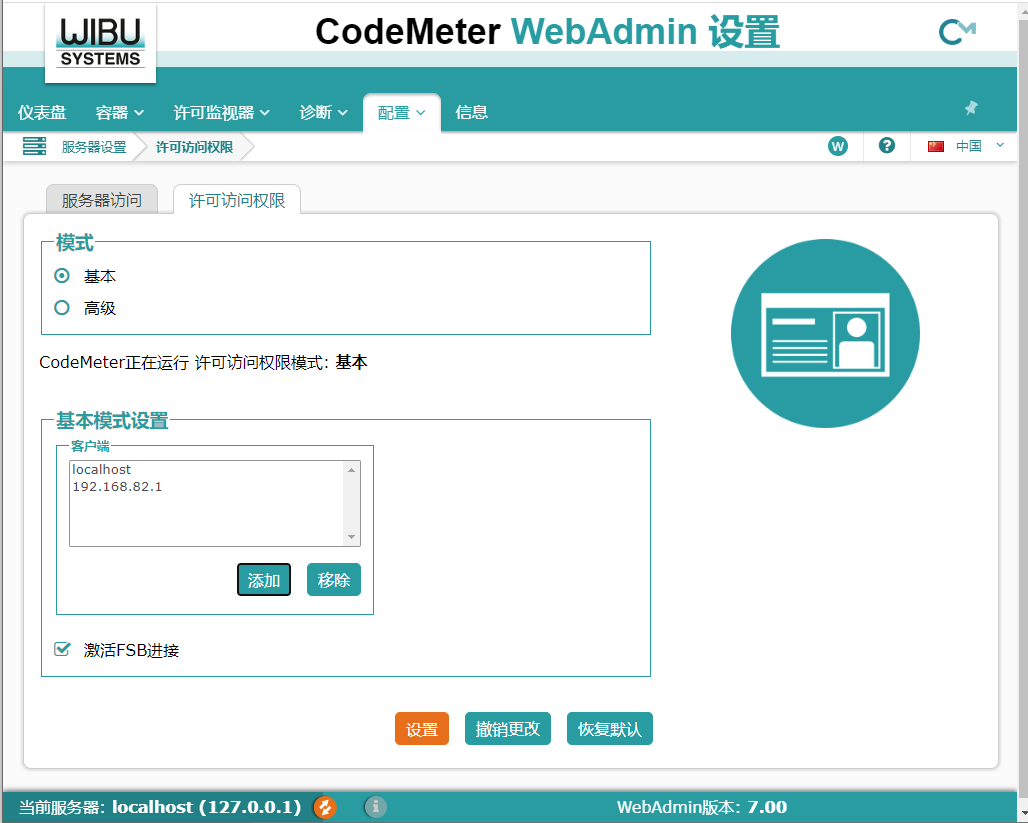Open the 信息 menu item
The image size is (1028, 823).
point(471,113)
